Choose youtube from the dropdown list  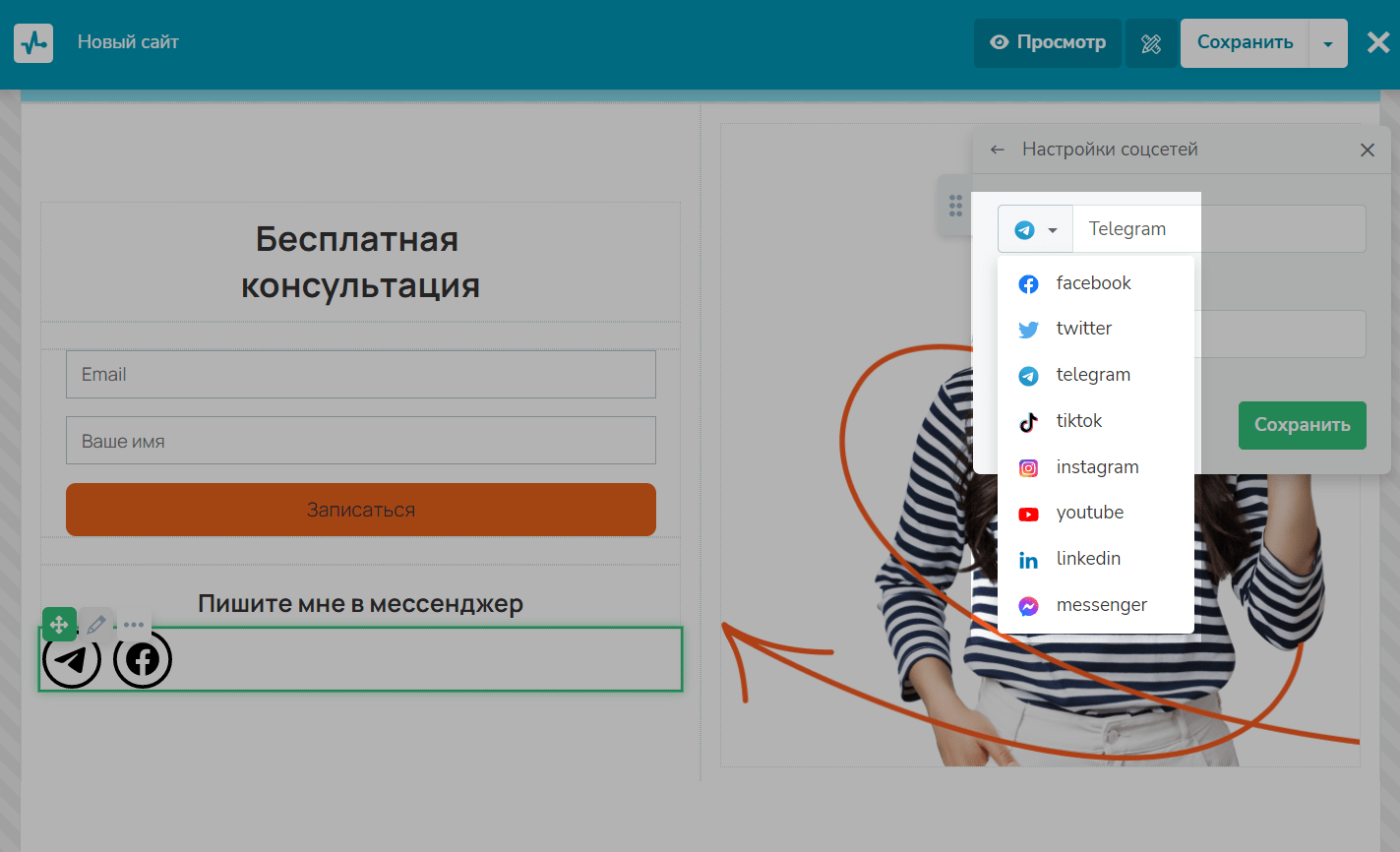tap(1089, 513)
